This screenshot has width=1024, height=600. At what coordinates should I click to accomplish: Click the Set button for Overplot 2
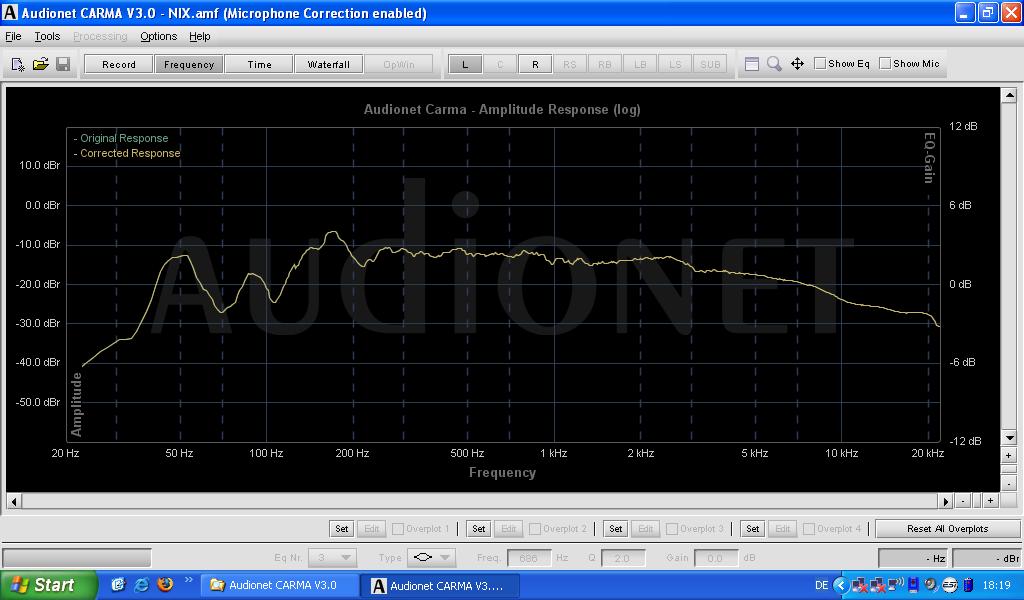point(479,529)
